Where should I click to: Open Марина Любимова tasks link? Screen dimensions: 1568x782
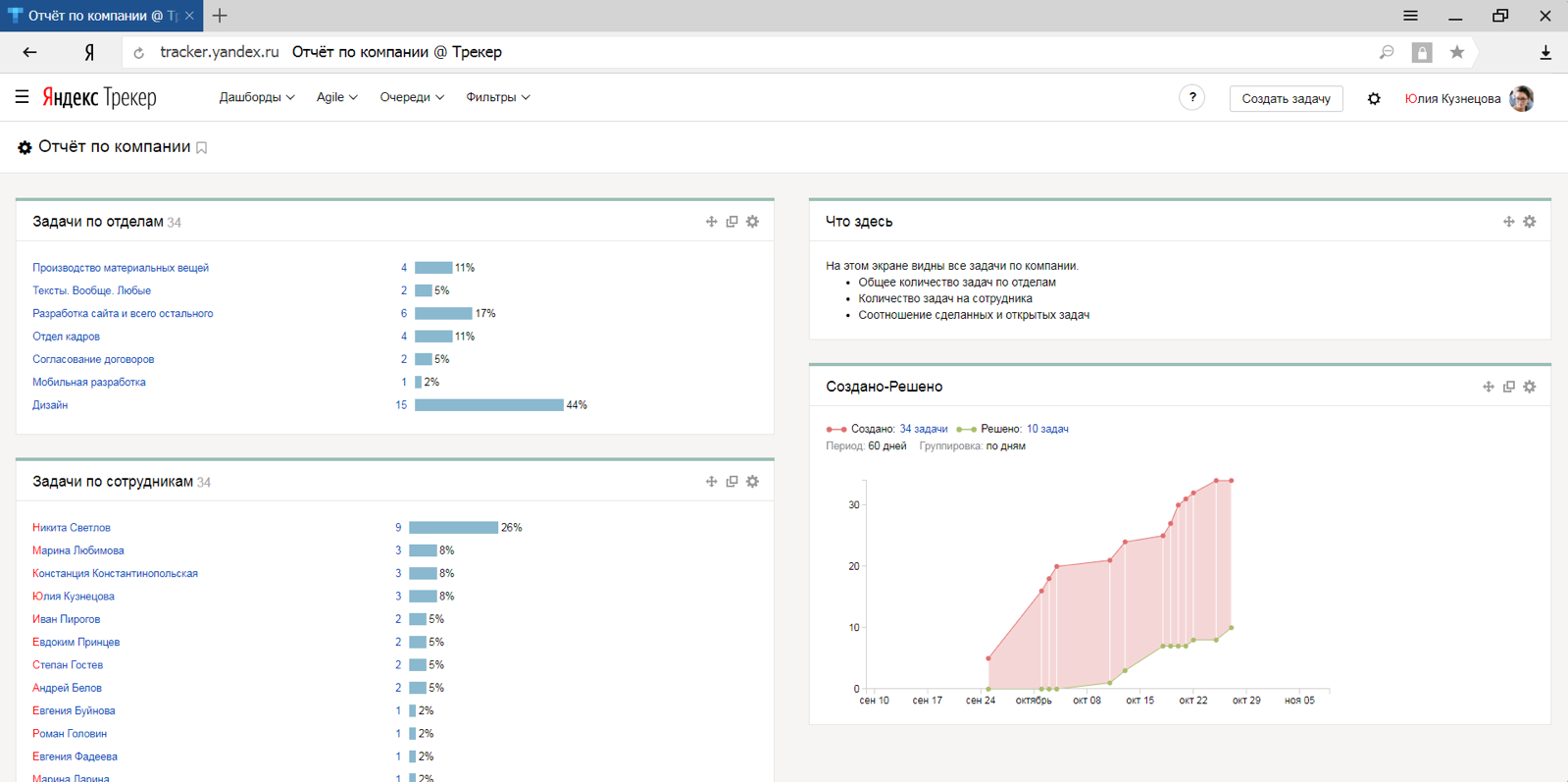(x=78, y=550)
